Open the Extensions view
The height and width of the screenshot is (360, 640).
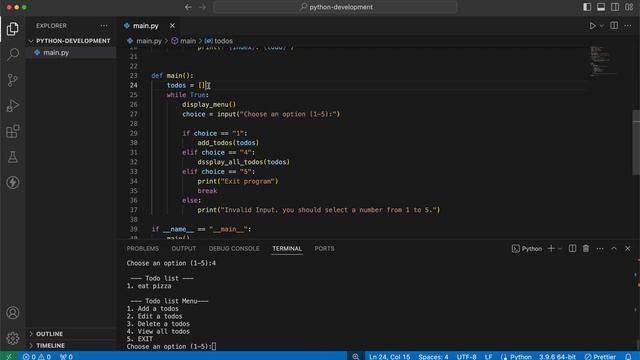coord(13,131)
